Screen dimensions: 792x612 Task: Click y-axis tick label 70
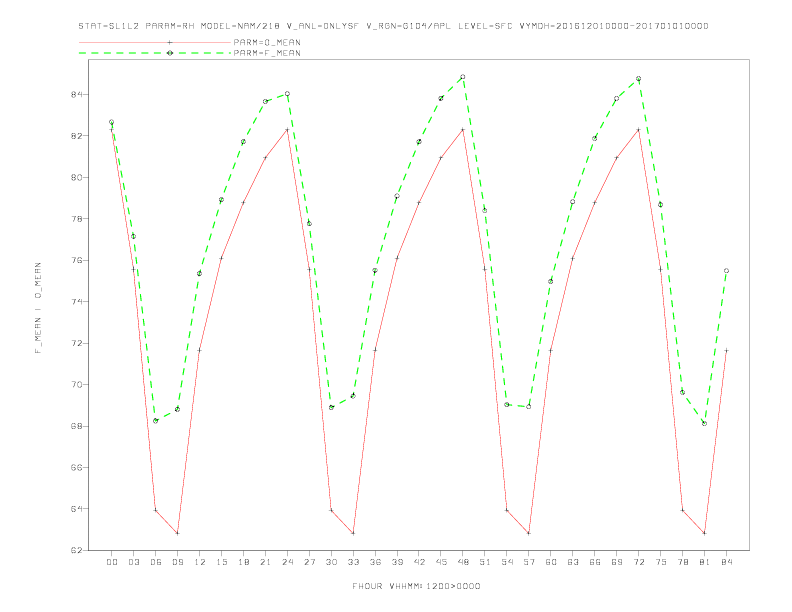pyautogui.click(x=76, y=385)
